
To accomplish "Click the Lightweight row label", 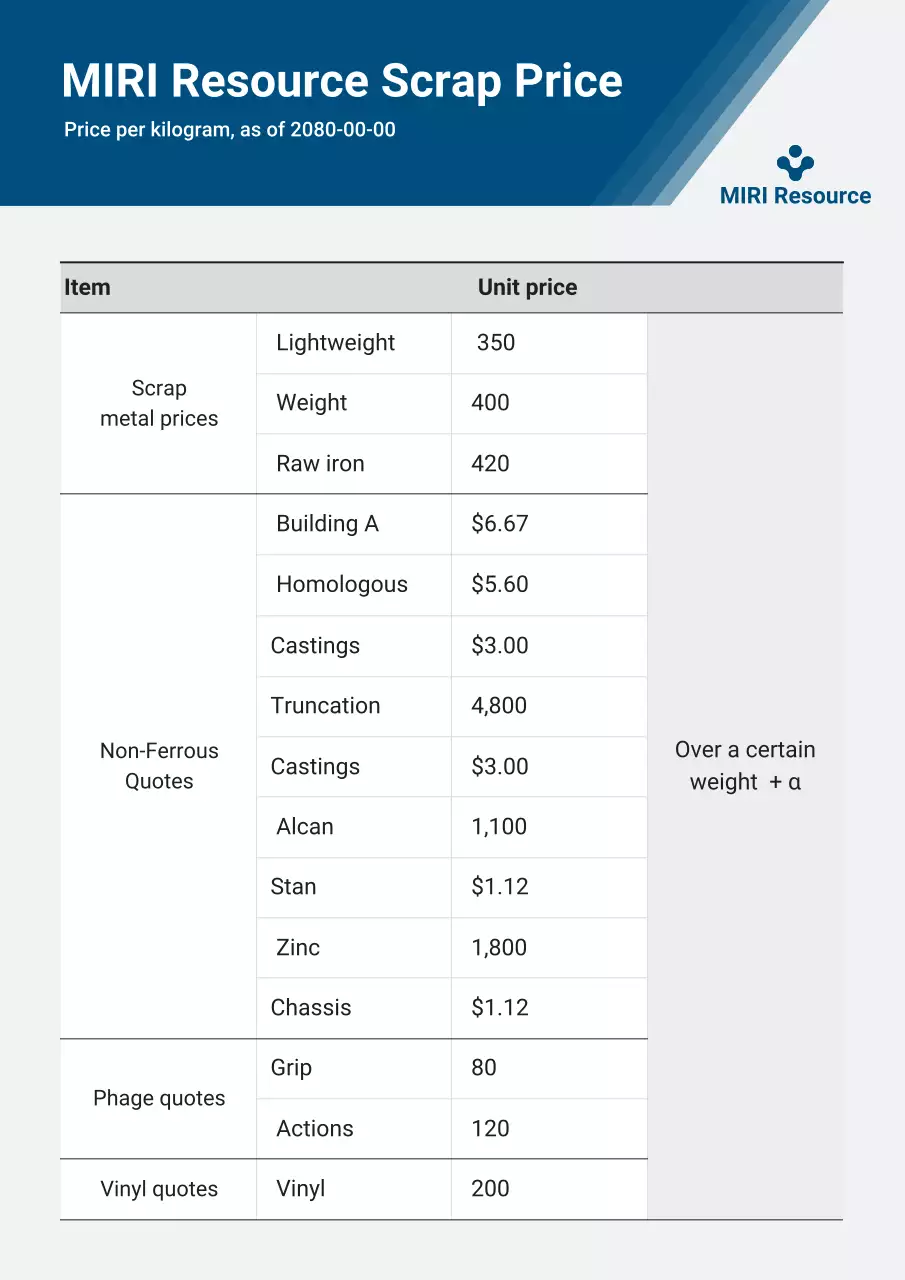I will (335, 343).
